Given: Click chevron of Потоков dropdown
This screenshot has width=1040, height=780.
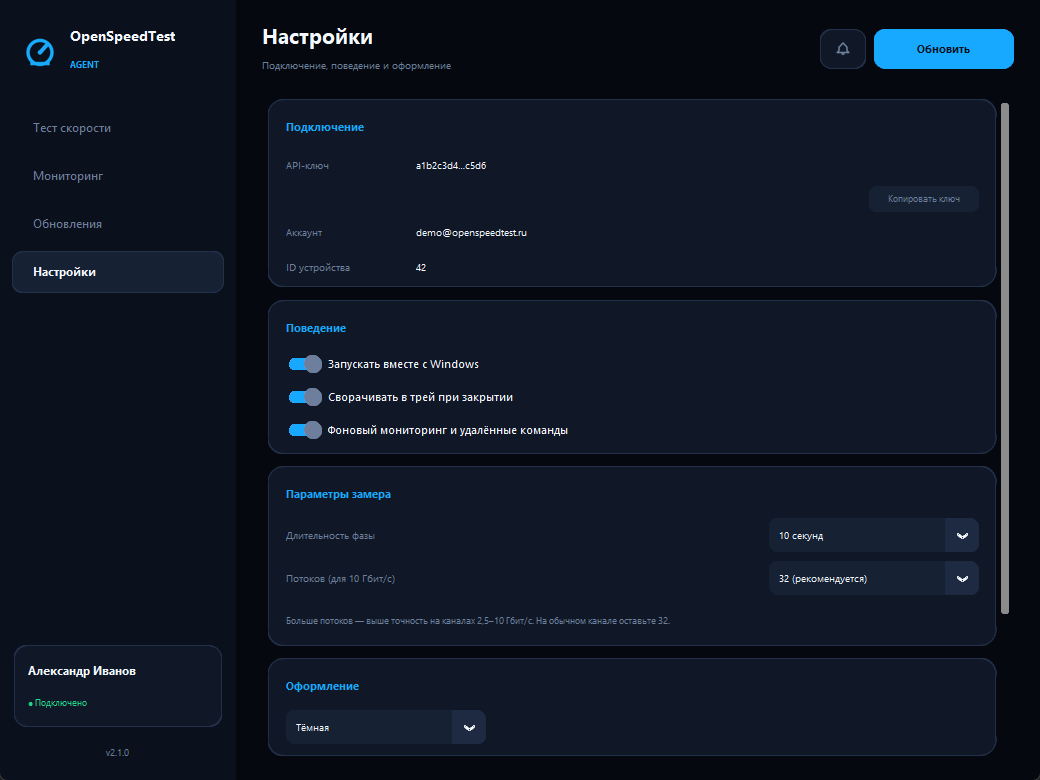Looking at the screenshot, I should 962,578.
